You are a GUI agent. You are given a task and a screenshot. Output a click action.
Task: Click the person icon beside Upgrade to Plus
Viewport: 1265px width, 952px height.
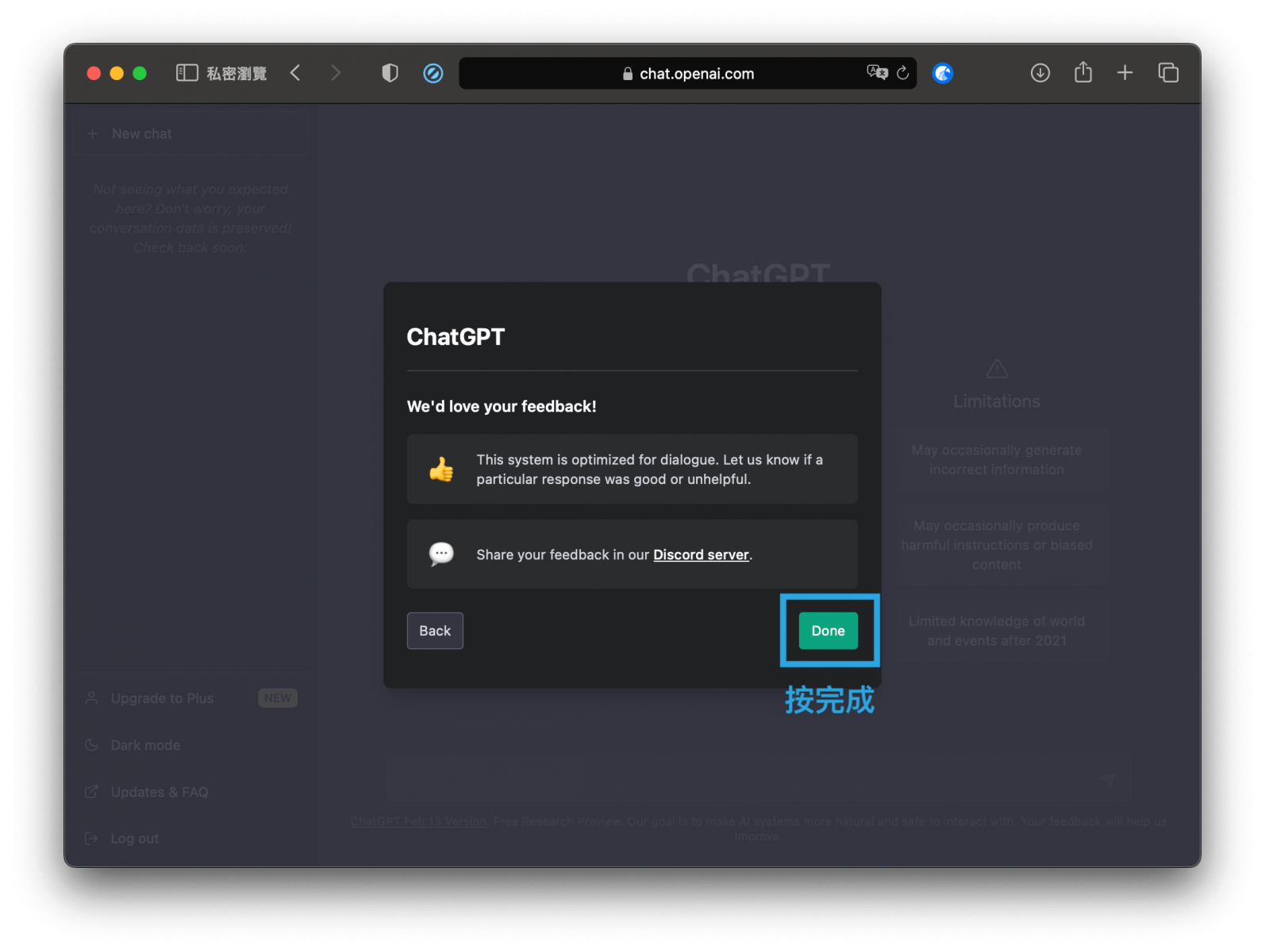tap(91, 698)
